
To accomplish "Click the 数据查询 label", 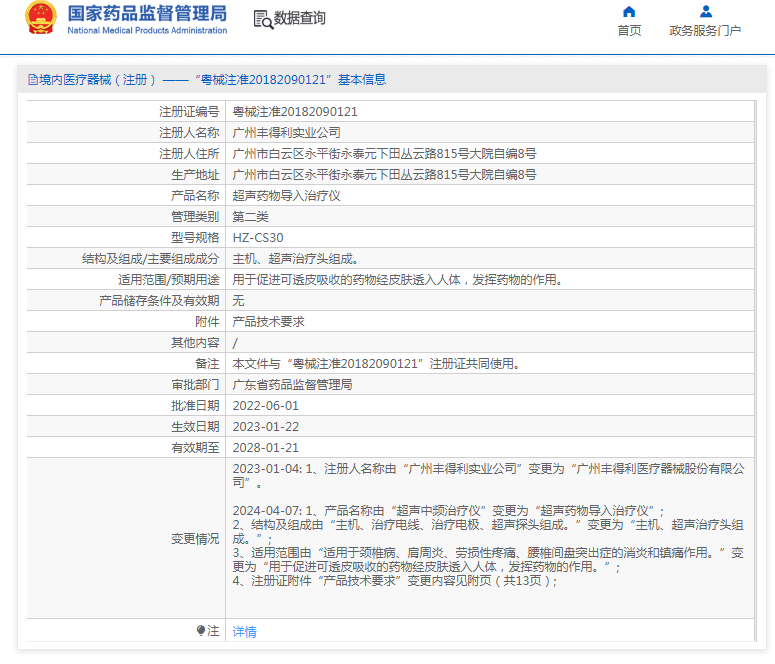I will coord(300,18).
